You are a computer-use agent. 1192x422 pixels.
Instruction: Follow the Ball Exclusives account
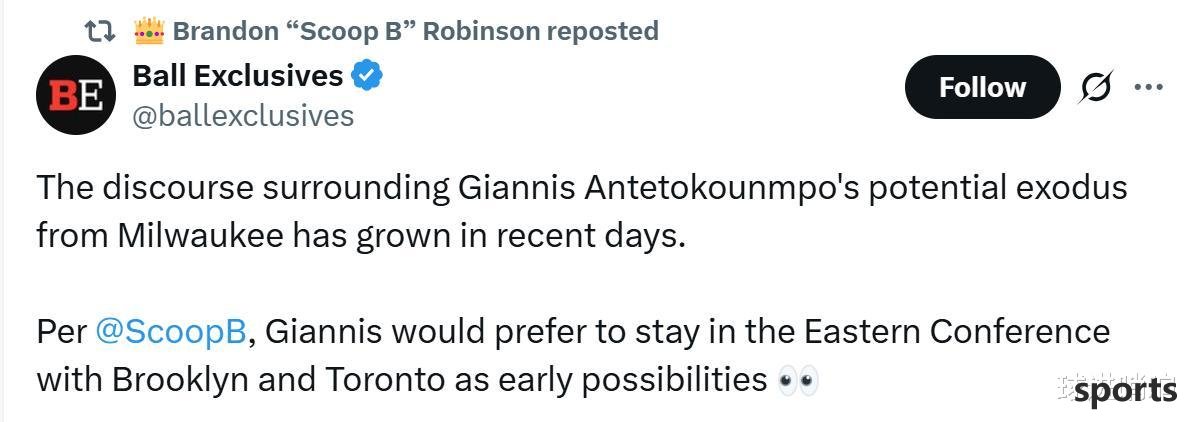pos(982,87)
